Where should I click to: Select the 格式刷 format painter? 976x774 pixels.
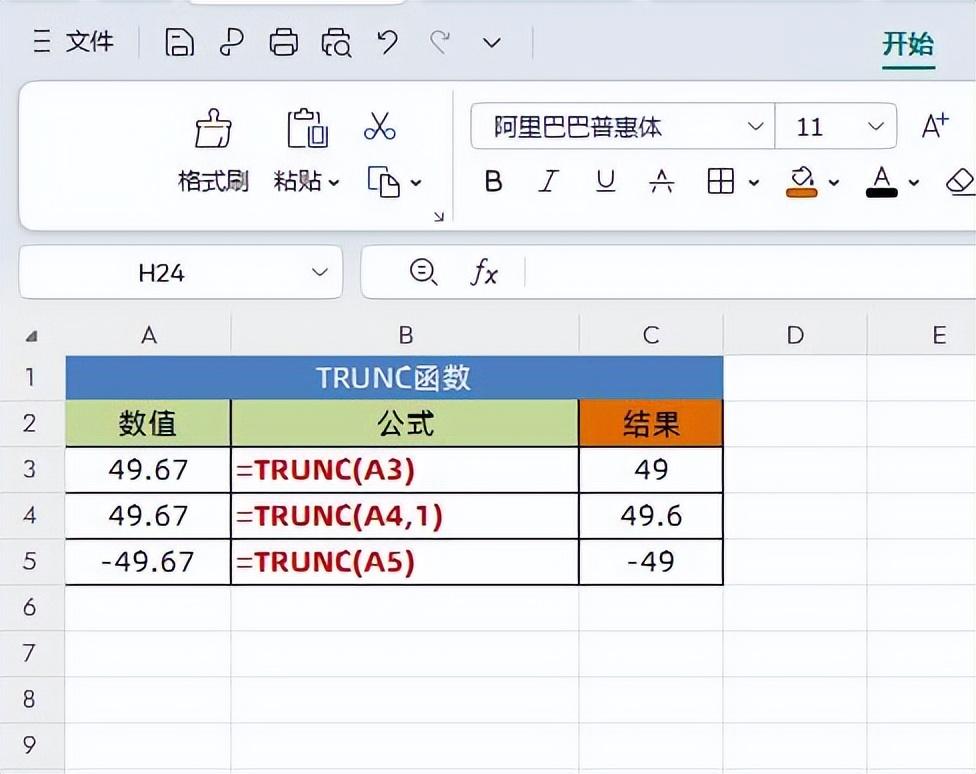(x=213, y=152)
